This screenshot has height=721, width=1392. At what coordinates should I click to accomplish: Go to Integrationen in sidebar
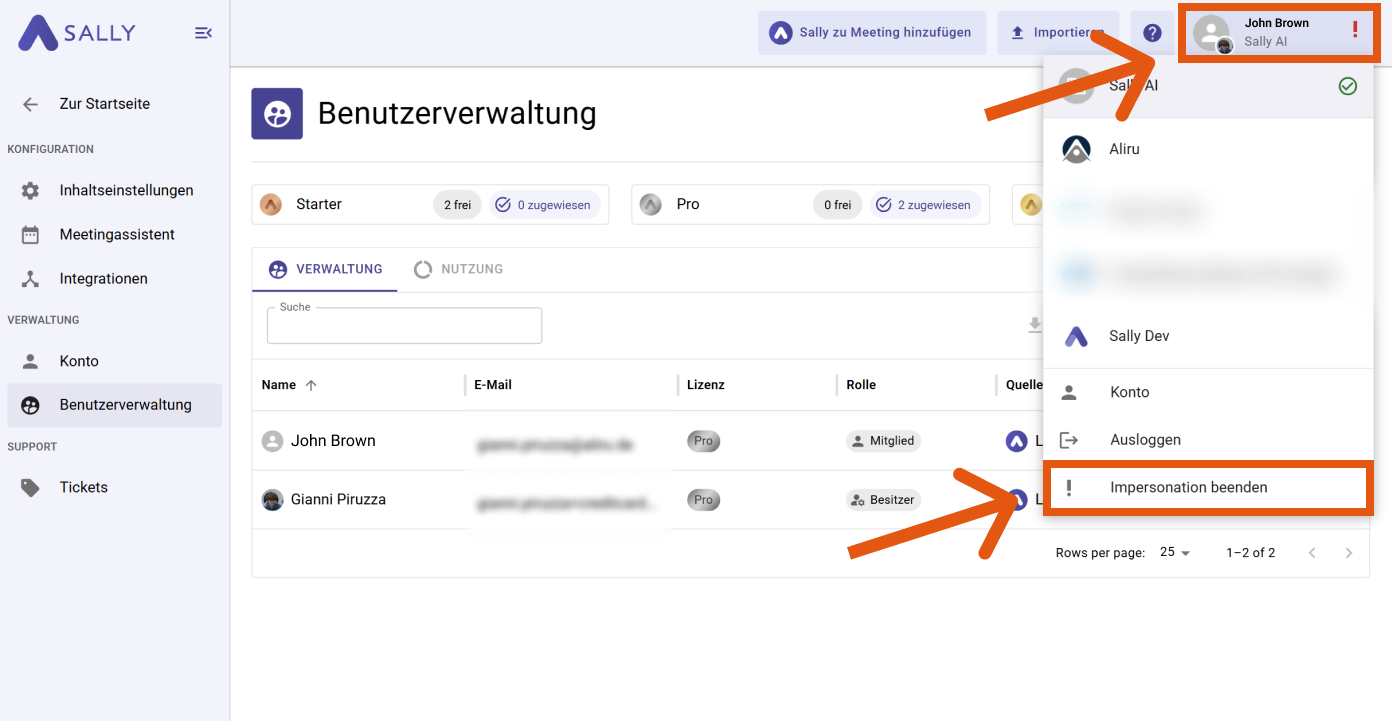pos(103,279)
